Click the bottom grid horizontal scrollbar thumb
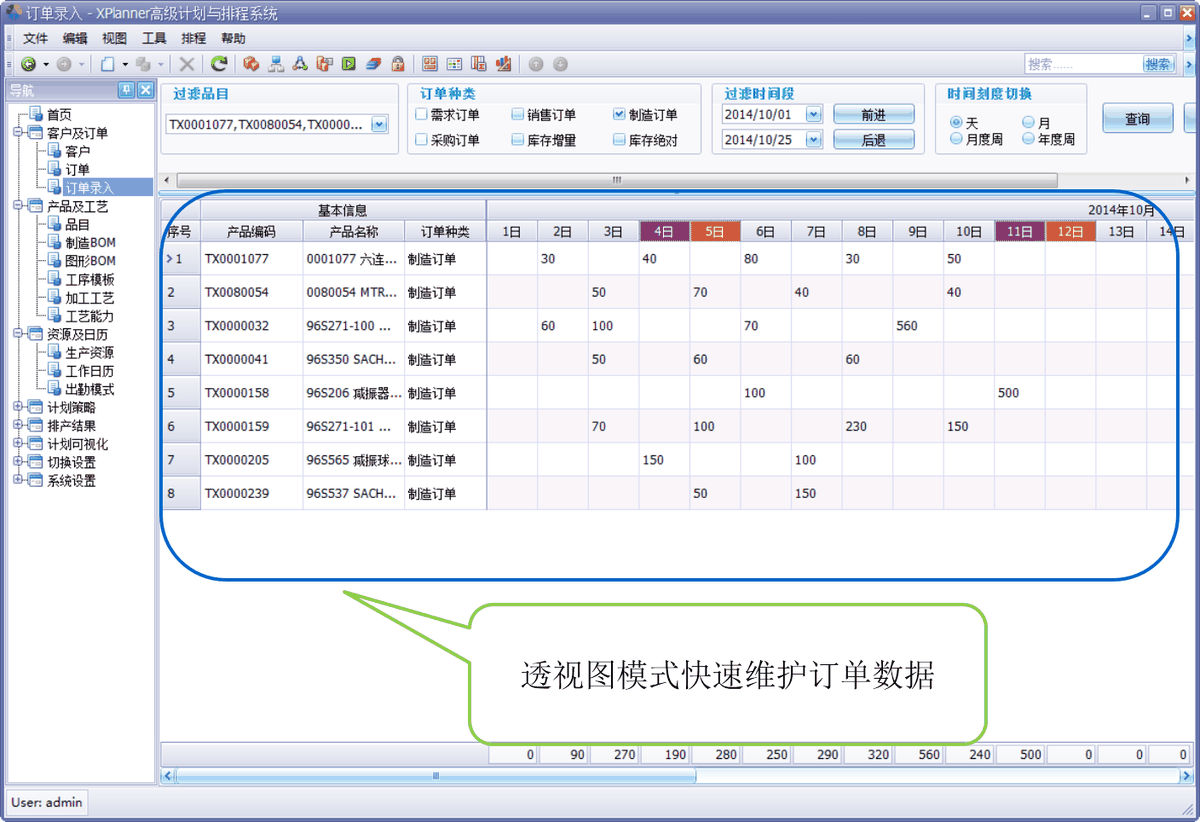Image resolution: width=1200 pixels, height=822 pixels. (435, 775)
